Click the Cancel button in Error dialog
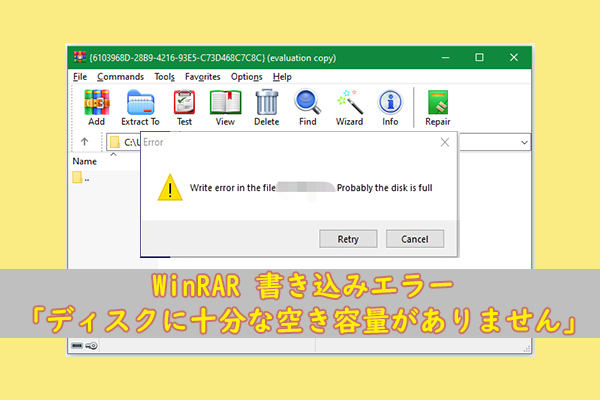Screen dimensions: 600x400 pos(415,239)
